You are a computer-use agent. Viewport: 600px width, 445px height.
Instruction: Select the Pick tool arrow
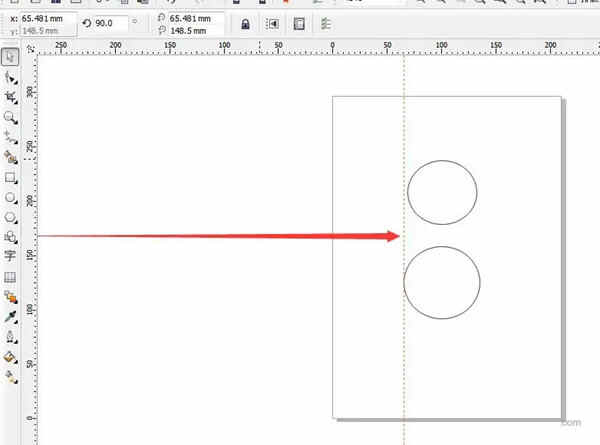[10, 57]
